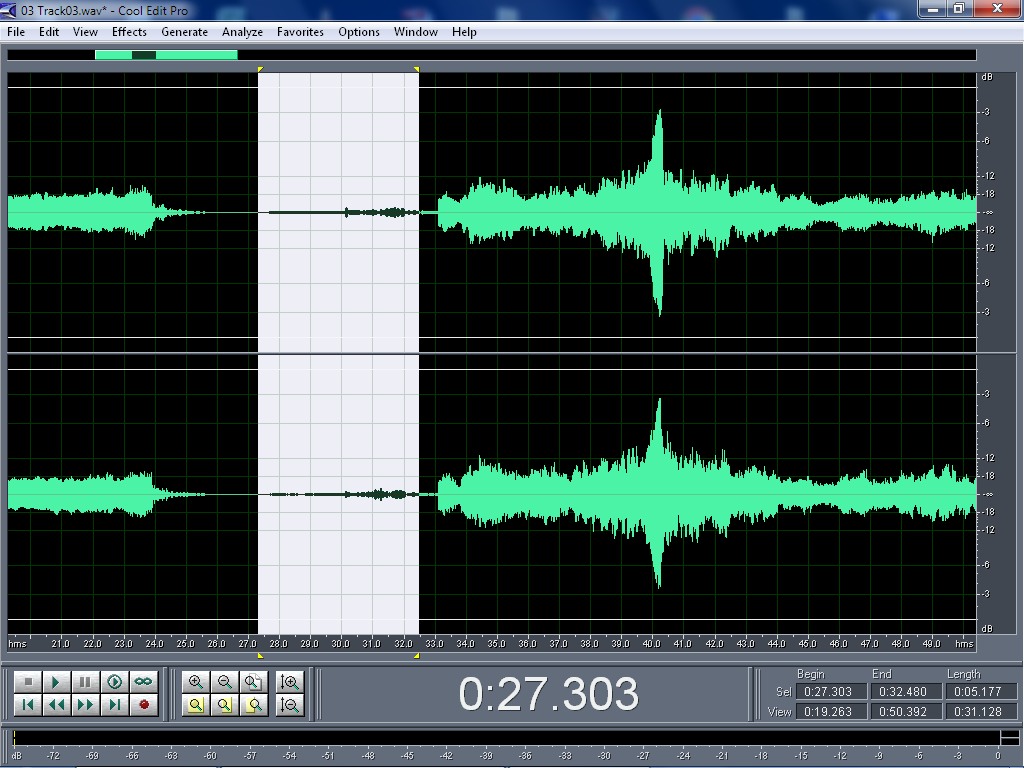The image size is (1024, 768).
Task: Click the 24.0 mark on the time ruler
Action: tap(154, 643)
